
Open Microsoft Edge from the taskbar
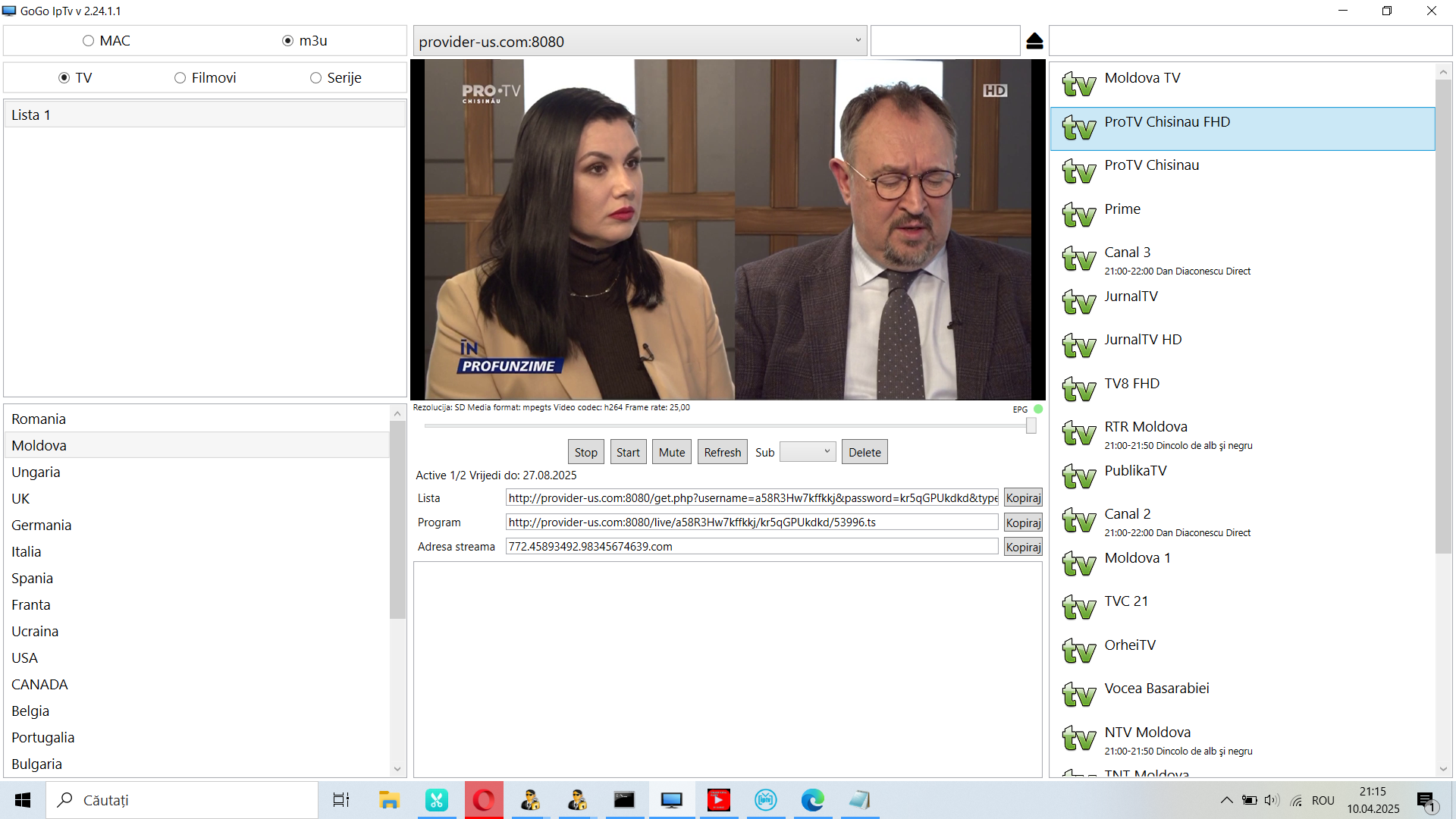(813, 800)
